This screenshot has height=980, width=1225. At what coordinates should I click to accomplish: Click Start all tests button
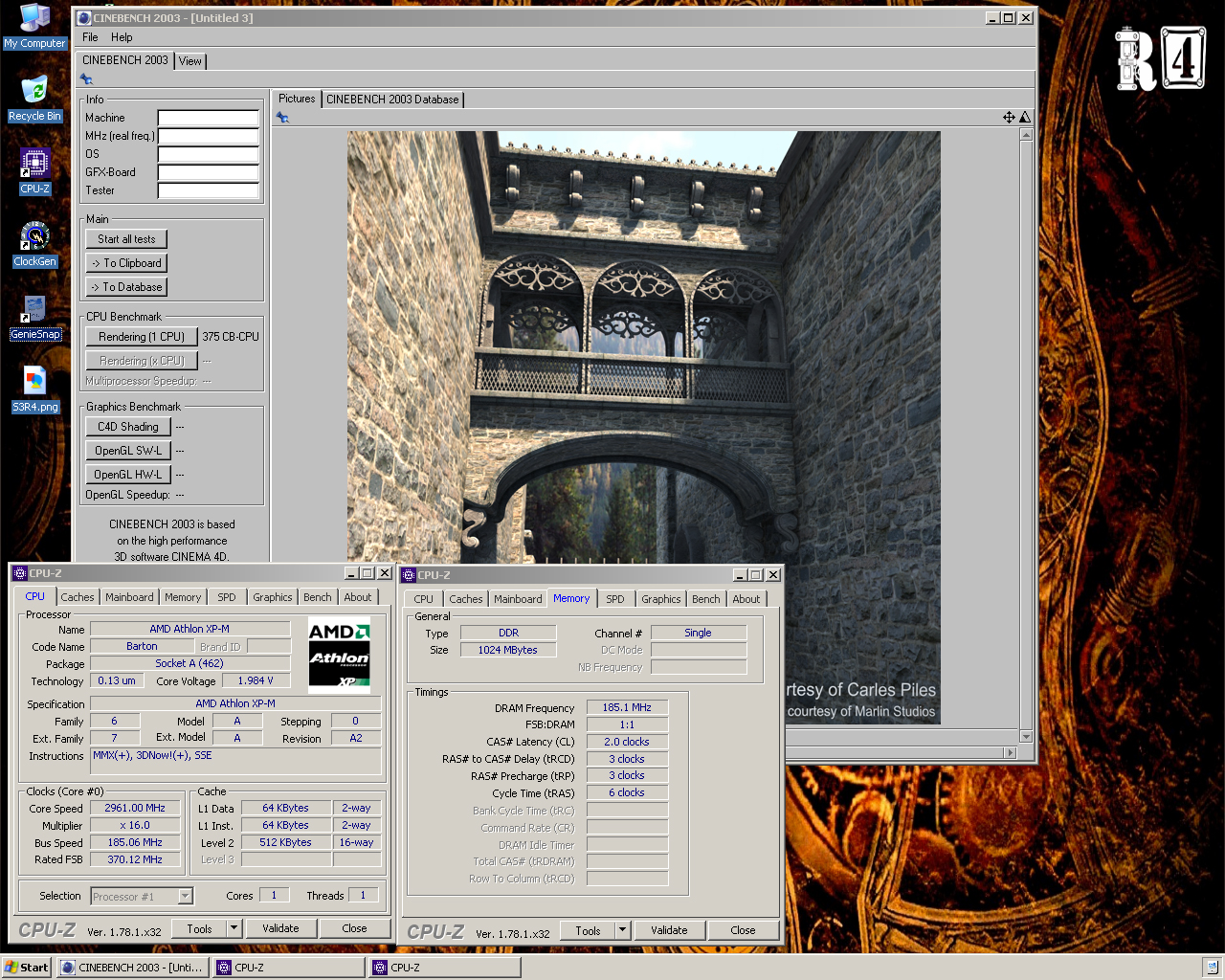pyautogui.click(x=126, y=239)
